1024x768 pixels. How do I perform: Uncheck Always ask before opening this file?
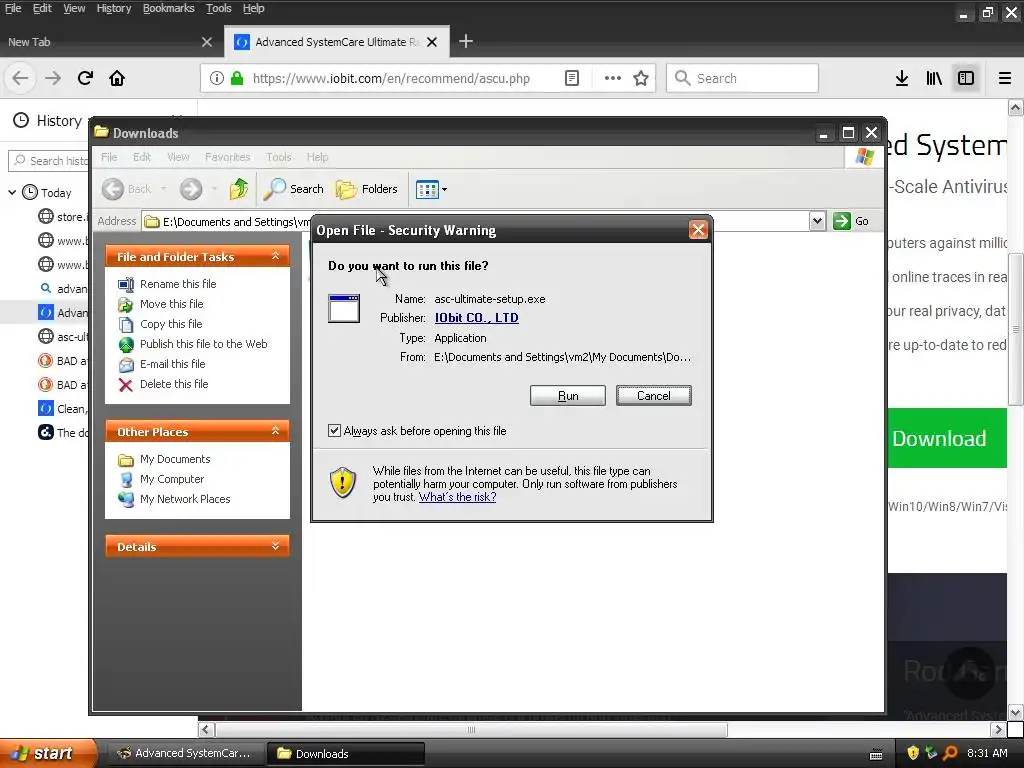pyautogui.click(x=334, y=431)
